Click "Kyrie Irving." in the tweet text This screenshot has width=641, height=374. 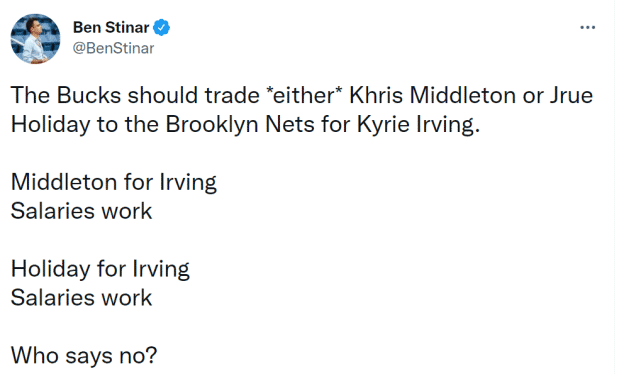point(418,124)
